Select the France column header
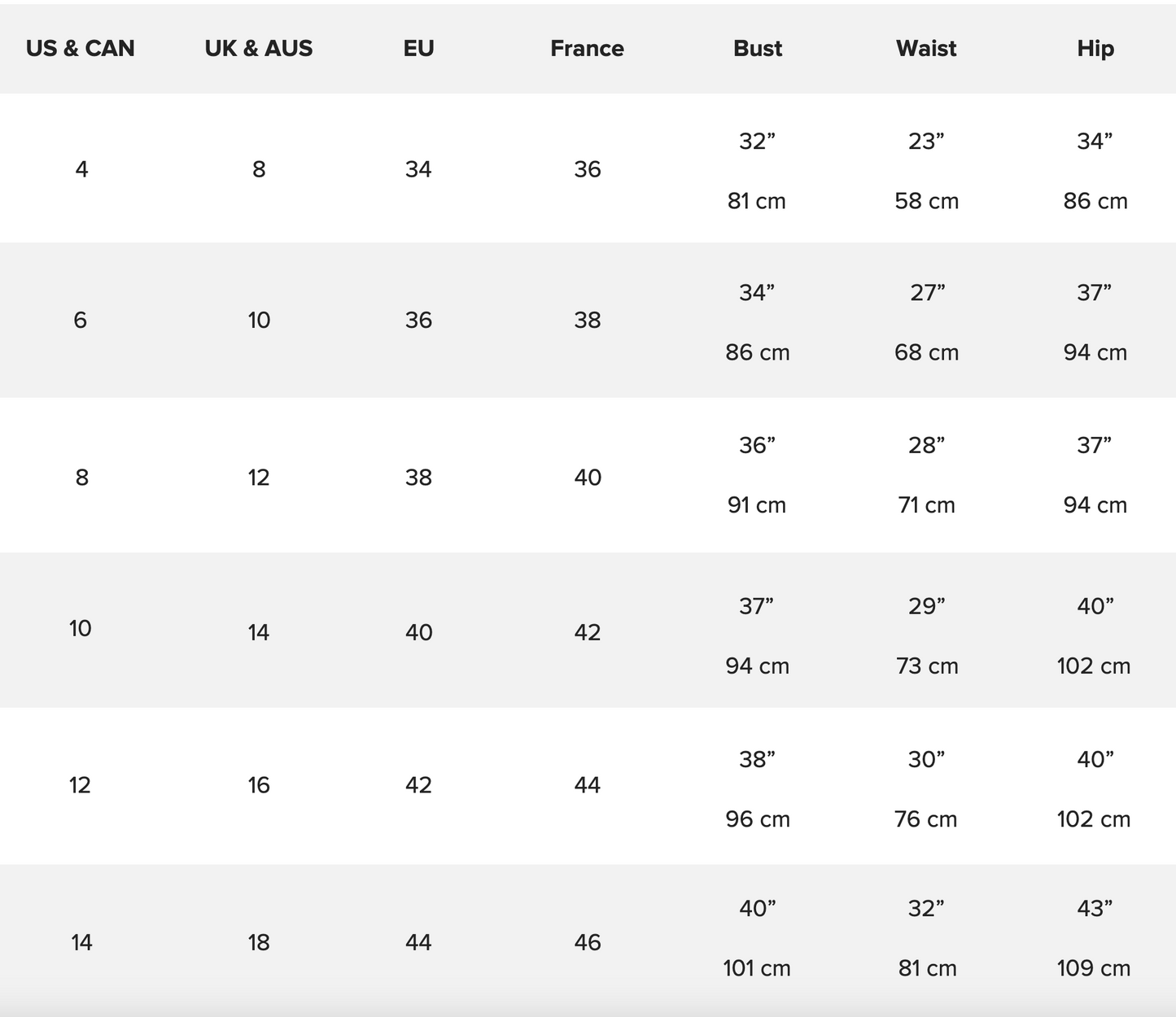This screenshot has height=1017, width=1176. pyautogui.click(x=588, y=49)
